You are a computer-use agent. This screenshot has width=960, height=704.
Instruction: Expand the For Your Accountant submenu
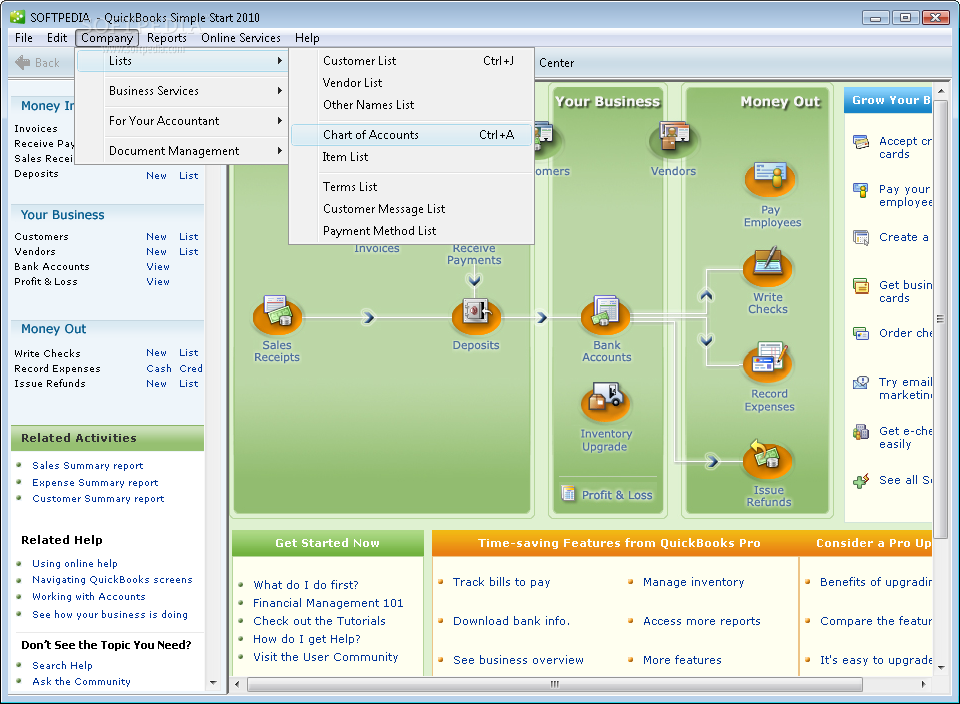182,121
